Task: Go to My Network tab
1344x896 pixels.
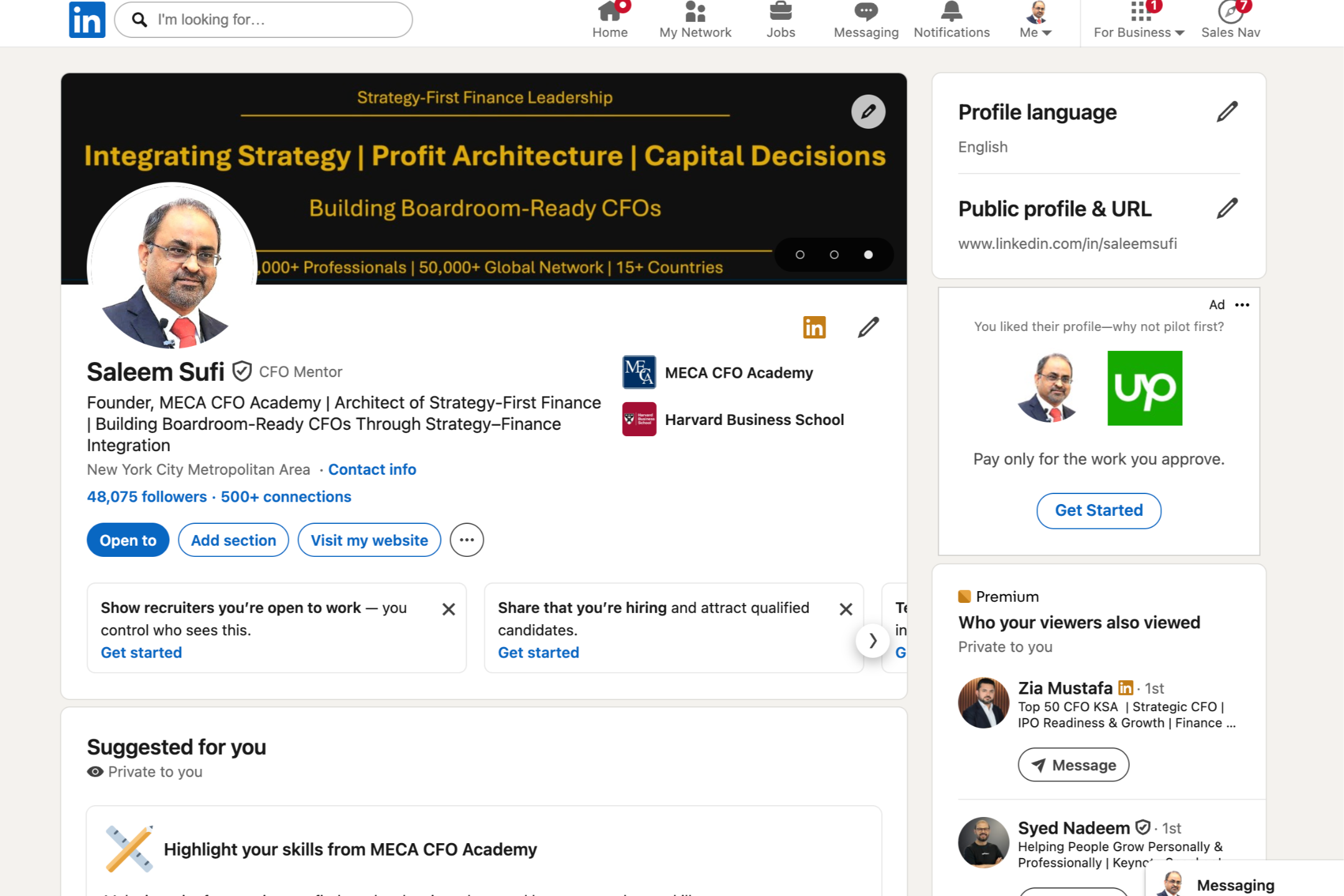Action: (695, 20)
